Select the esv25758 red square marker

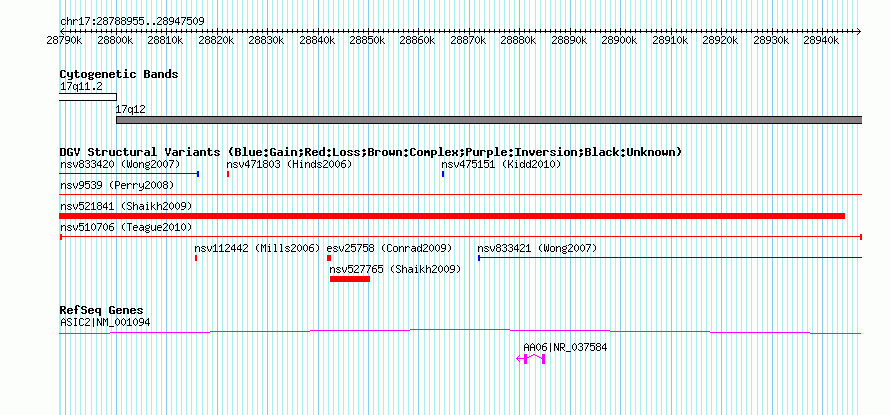pyautogui.click(x=329, y=258)
